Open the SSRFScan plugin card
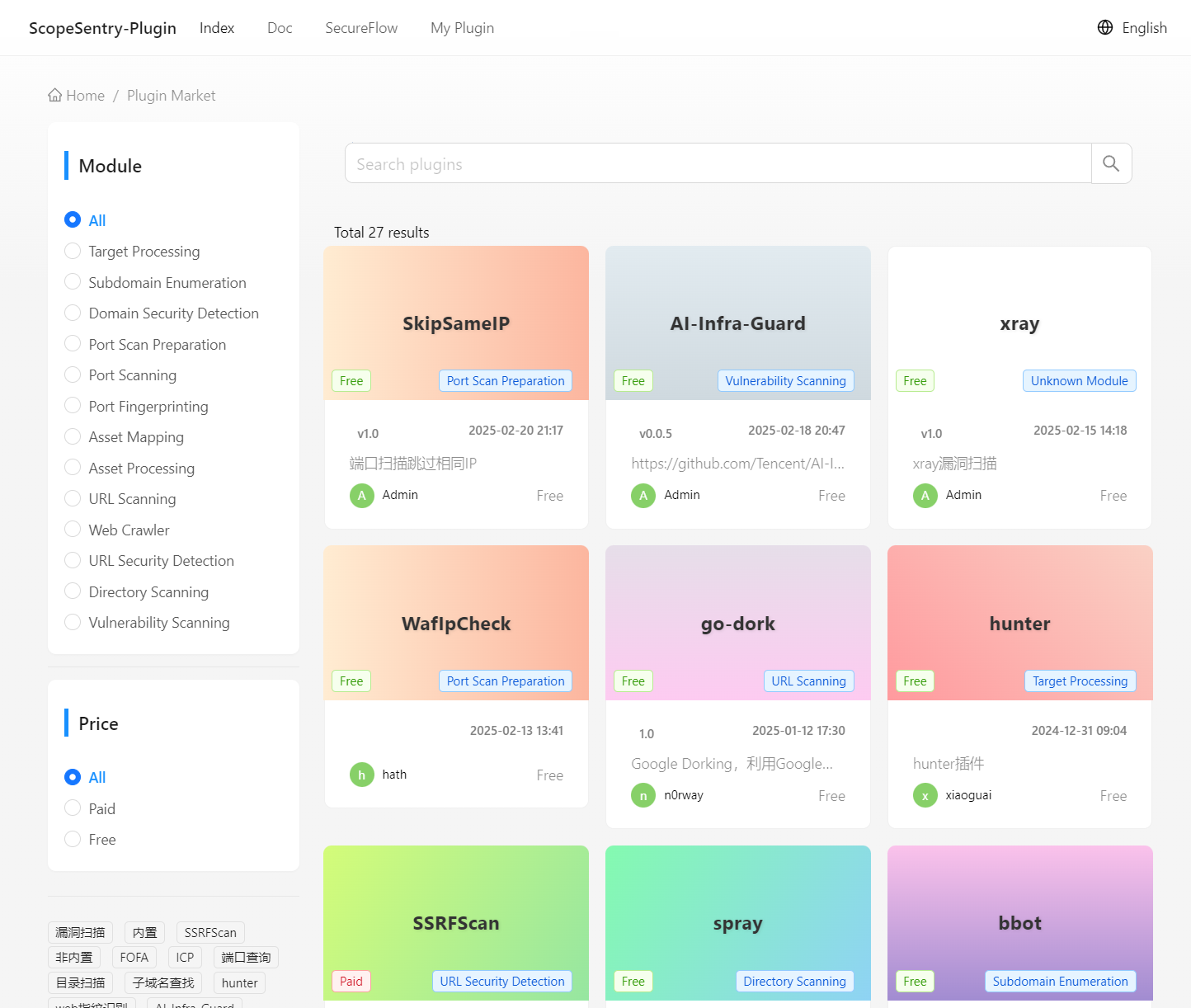1191x1008 pixels. pyautogui.click(x=456, y=926)
